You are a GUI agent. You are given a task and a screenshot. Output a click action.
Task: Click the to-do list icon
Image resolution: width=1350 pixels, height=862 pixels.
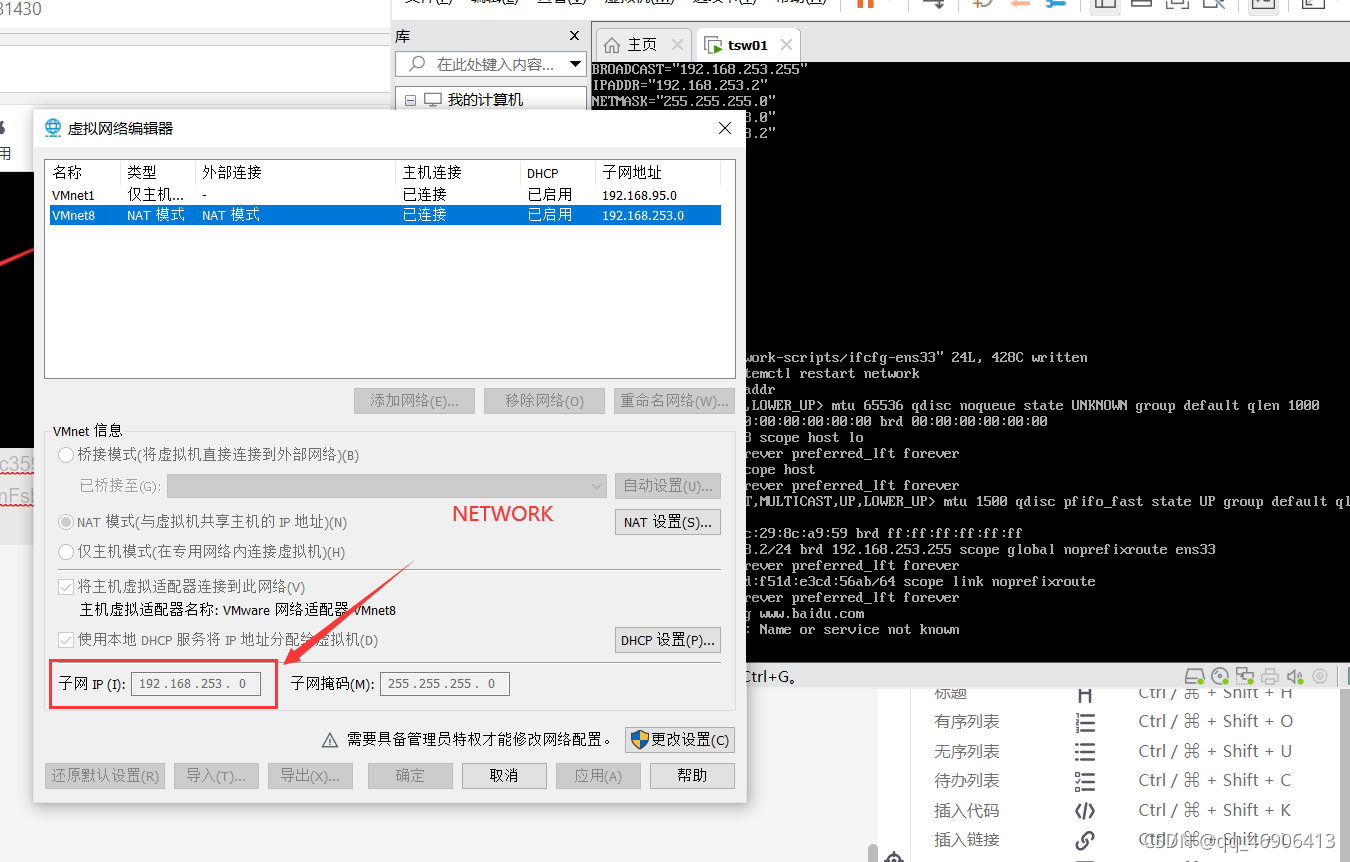coord(1085,781)
